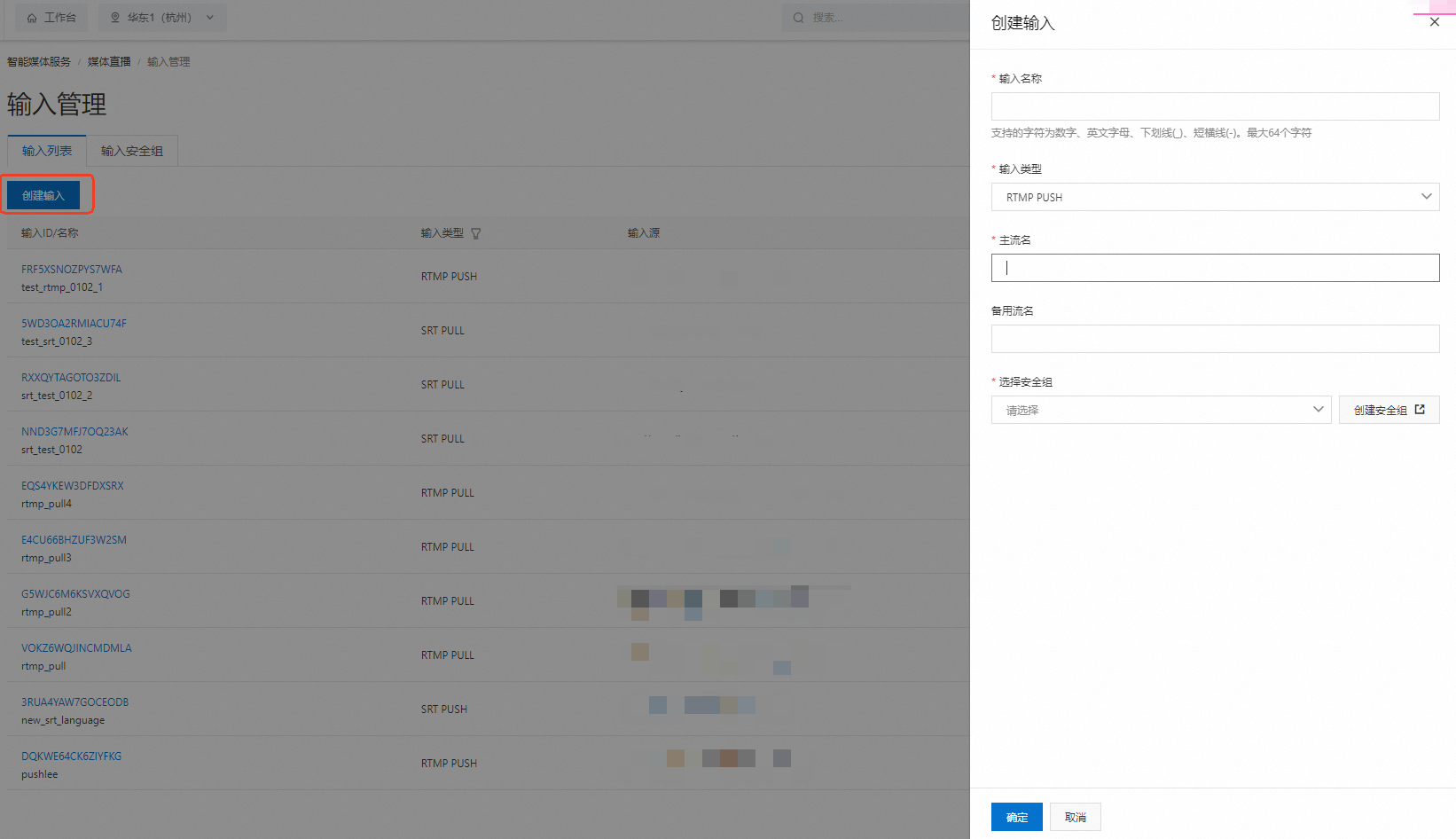This screenshot has height=839, width=1456.
Task: Click the top search box
Action: pos(878,18)
